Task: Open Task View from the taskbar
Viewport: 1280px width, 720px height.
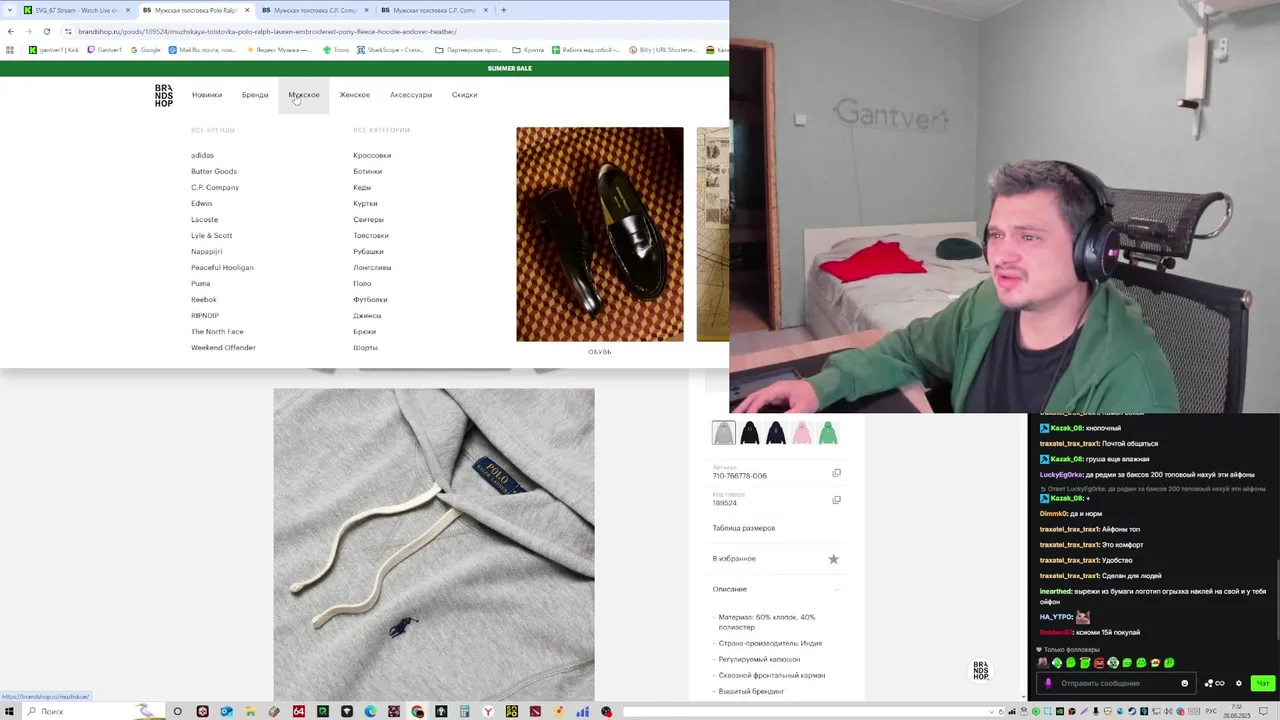Action: pyautogui.click(x=177, y=711)
